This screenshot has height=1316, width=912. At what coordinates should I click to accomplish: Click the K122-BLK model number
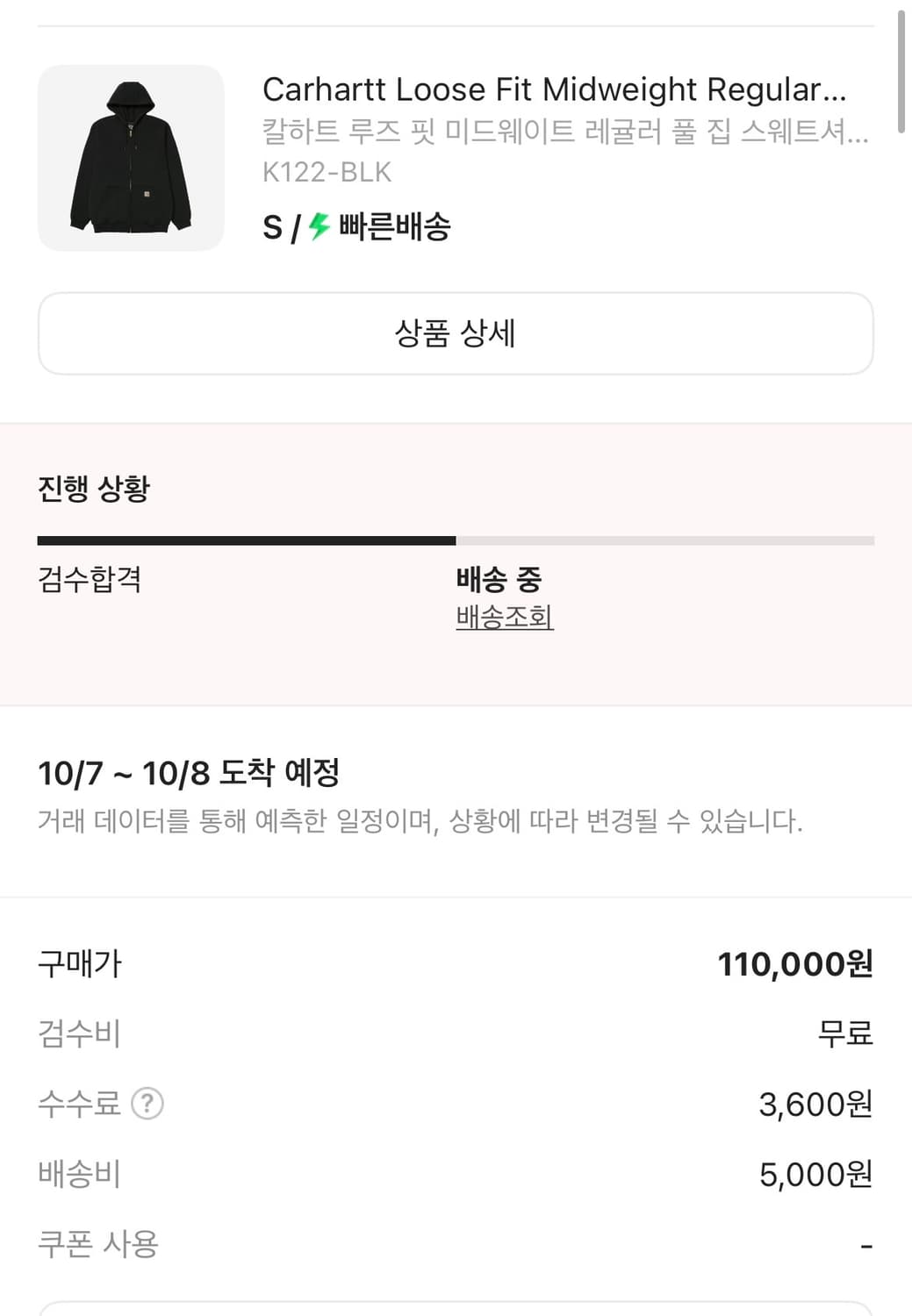[327, 172]
